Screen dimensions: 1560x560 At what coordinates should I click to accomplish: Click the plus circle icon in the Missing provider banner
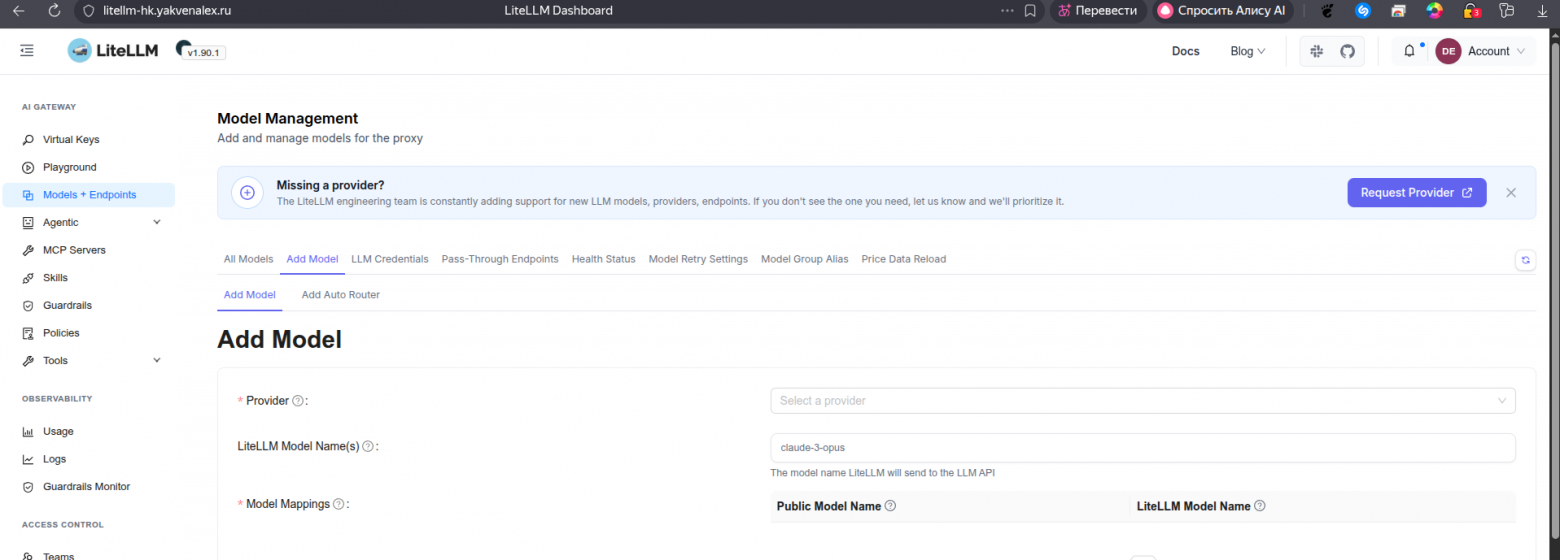[x=247, y=193]
